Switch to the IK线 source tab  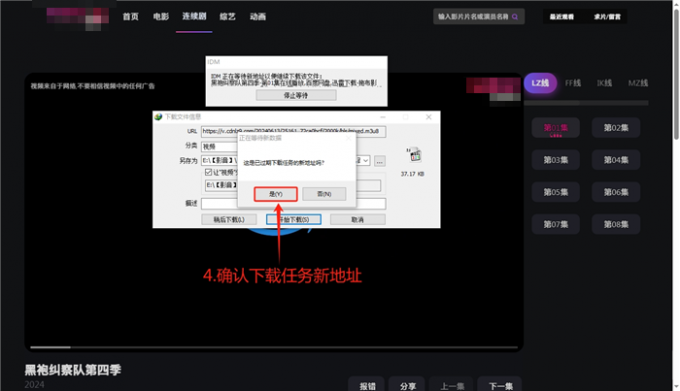click(604, 83)
